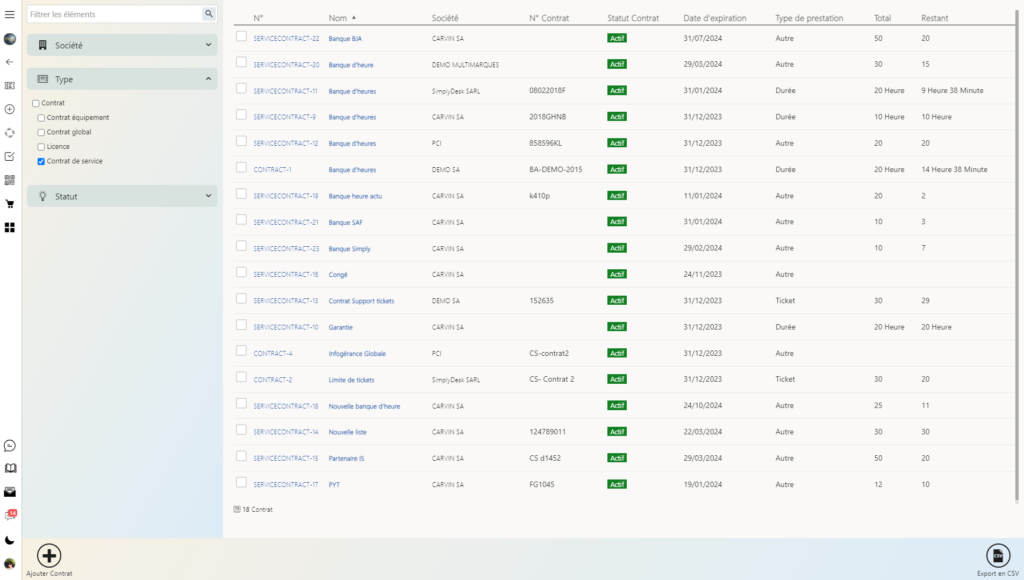Toggle dark mode with the moon icon
The width and height of the screenshot is (1024, 580).
pos(10,540)
